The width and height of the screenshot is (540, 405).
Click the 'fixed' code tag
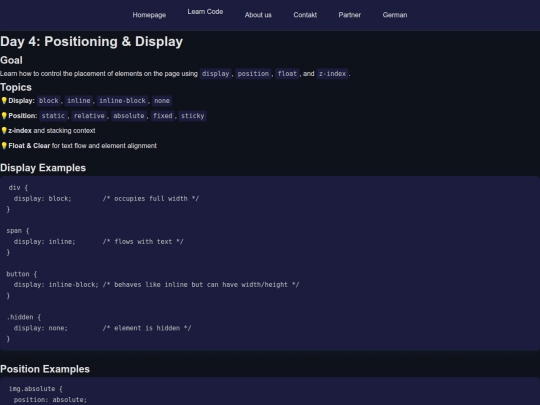pos(163,116)
